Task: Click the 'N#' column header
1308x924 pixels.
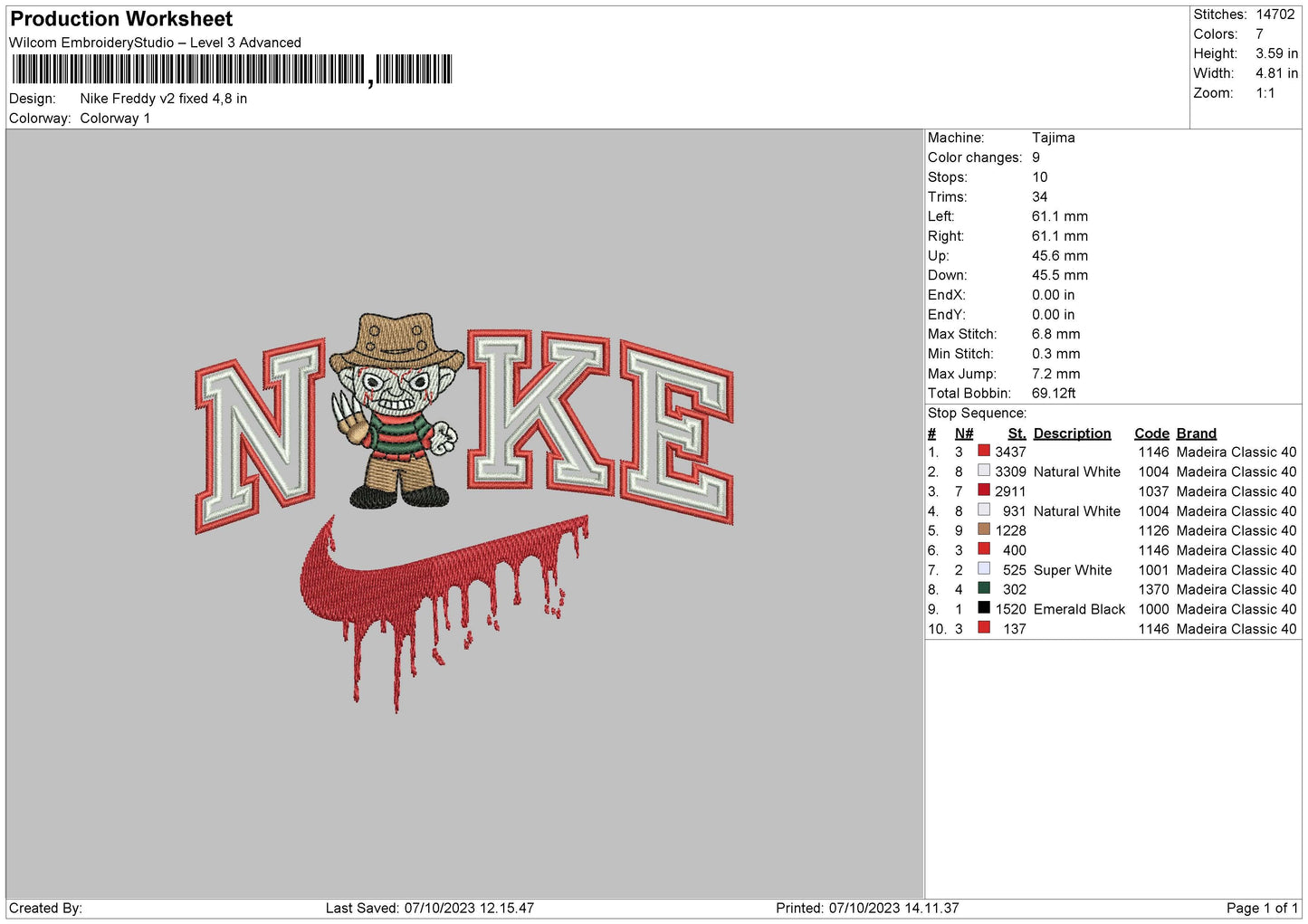Action: pyautogui.click(x=964, y=433)
